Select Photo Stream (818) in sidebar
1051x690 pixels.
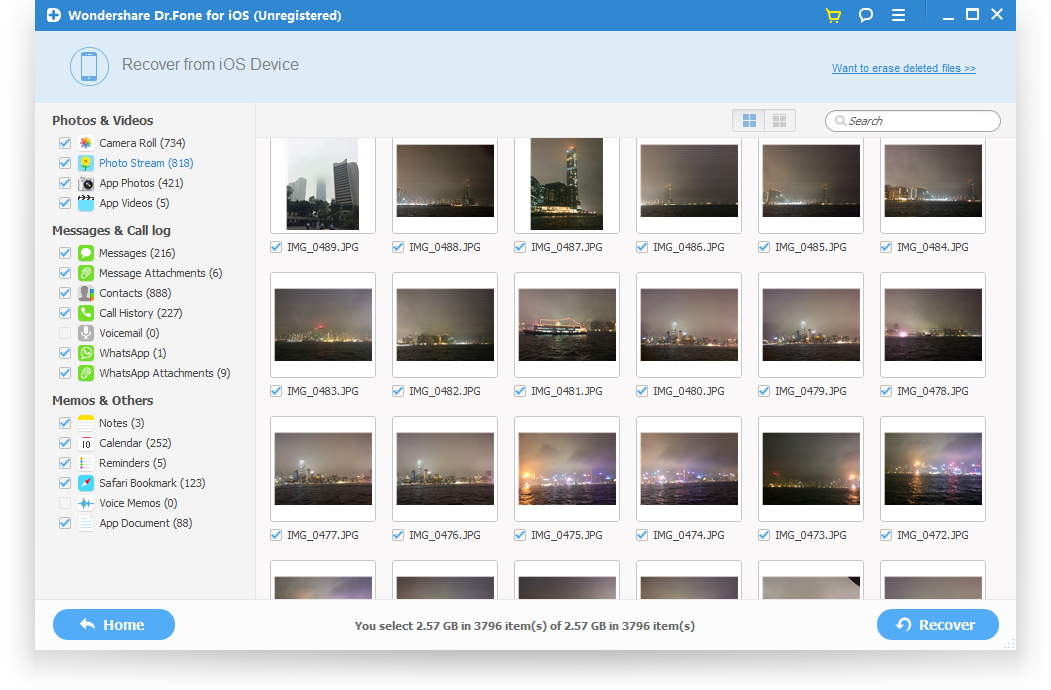(146, 163)
